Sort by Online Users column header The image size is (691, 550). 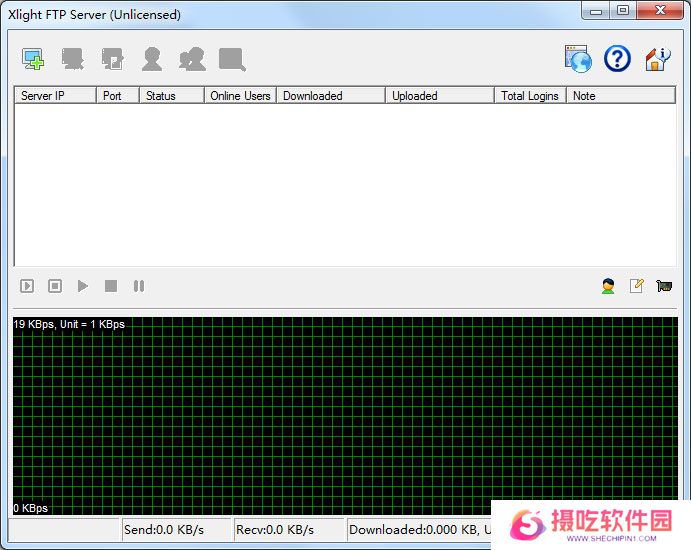241,96
